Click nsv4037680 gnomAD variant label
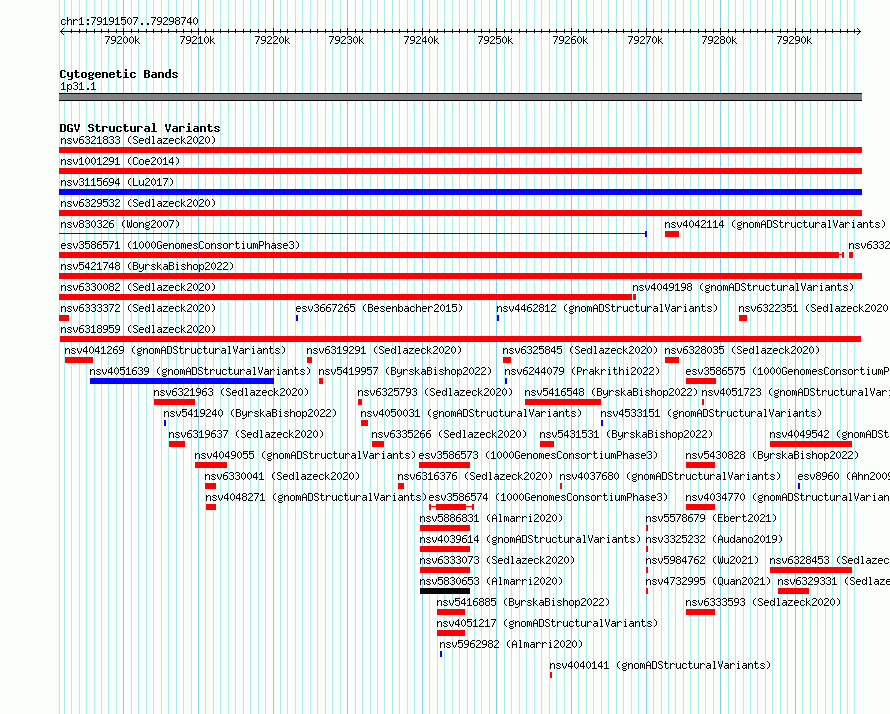The height and width of the screenshot is (714, 890). pyautogui.click(x=670, y=476)
